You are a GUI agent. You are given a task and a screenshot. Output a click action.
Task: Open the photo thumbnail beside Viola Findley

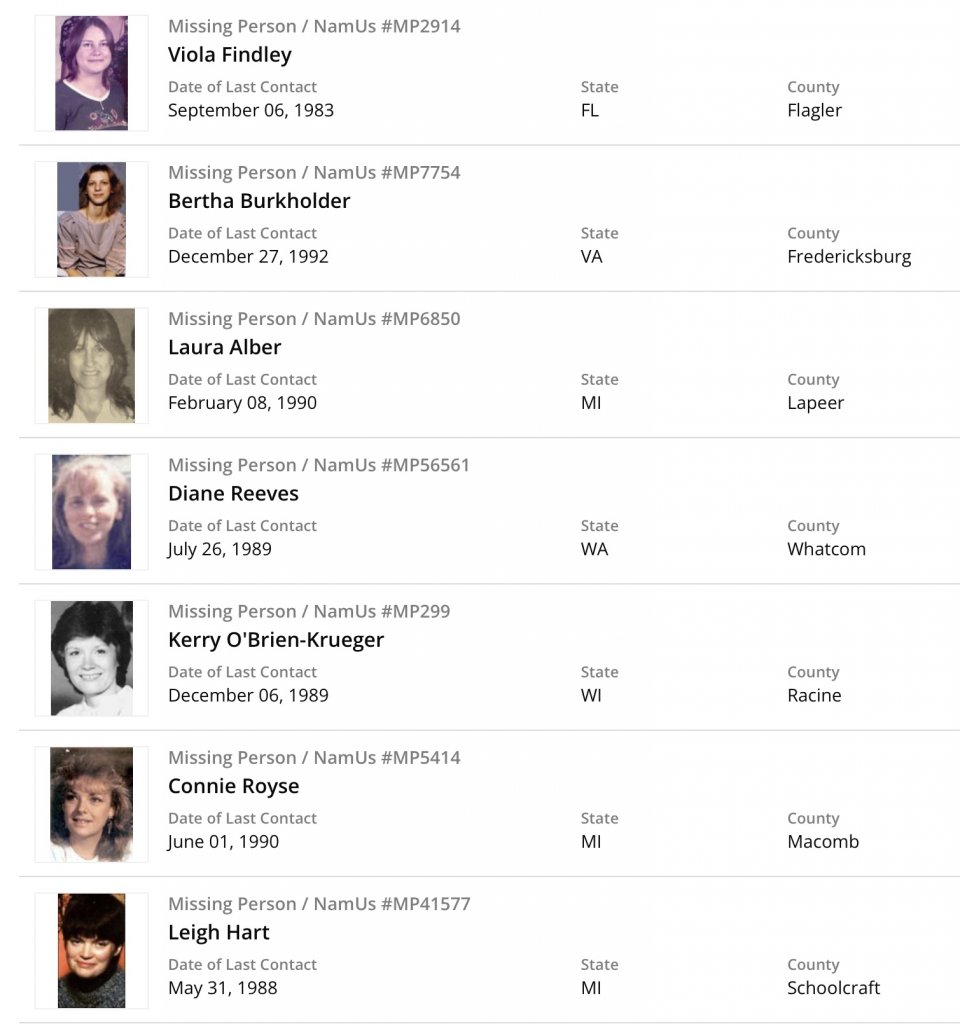[x=91, y=73]
